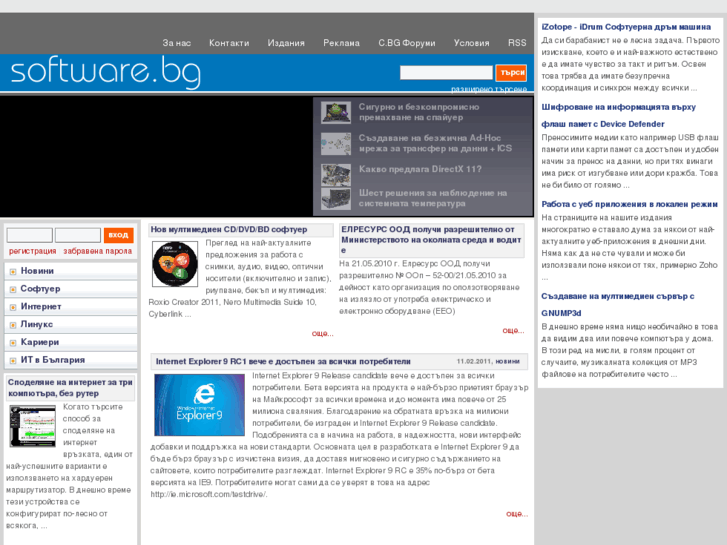This screenshot has width=727, height=545.
Task: Open Internet Explorer 9 RC1 article headline
Action: pyautogui.click(x=283, y=361)
